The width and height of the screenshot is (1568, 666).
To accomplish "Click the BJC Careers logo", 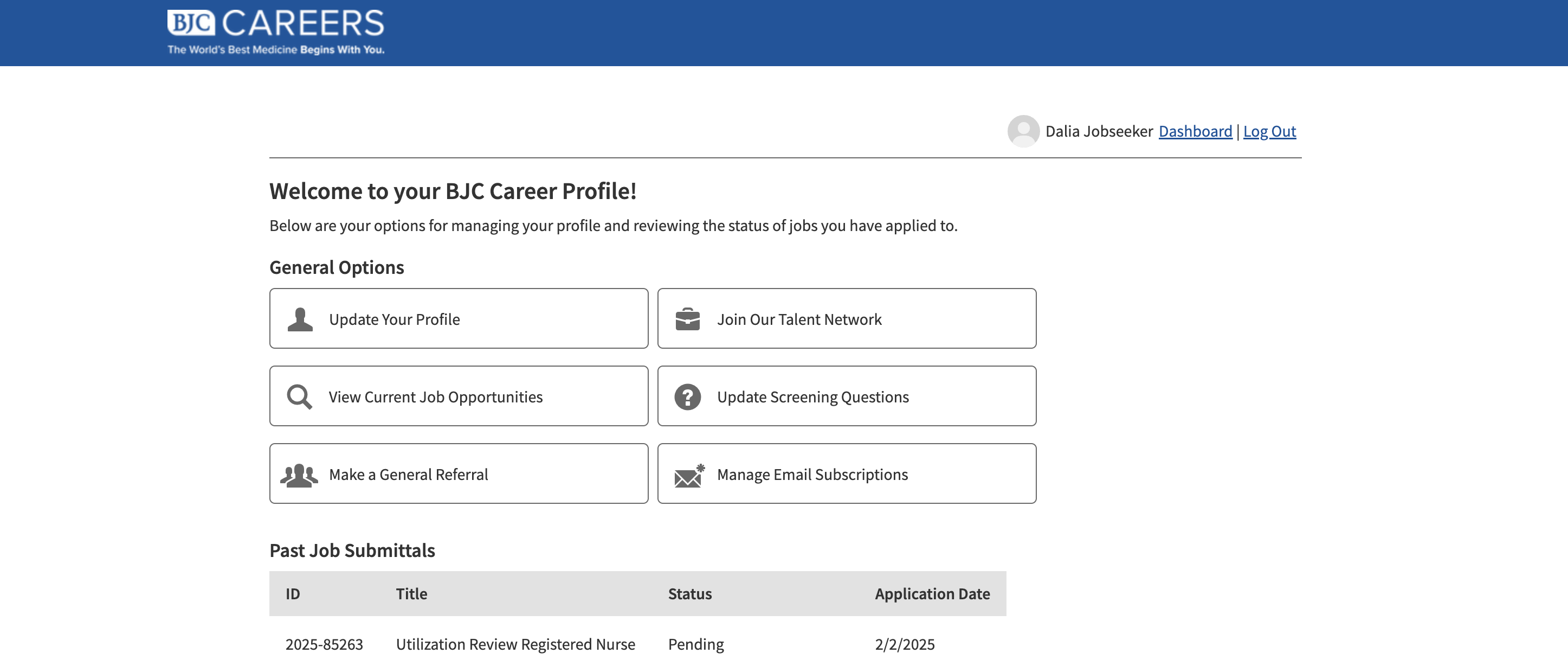I will 275,30.
